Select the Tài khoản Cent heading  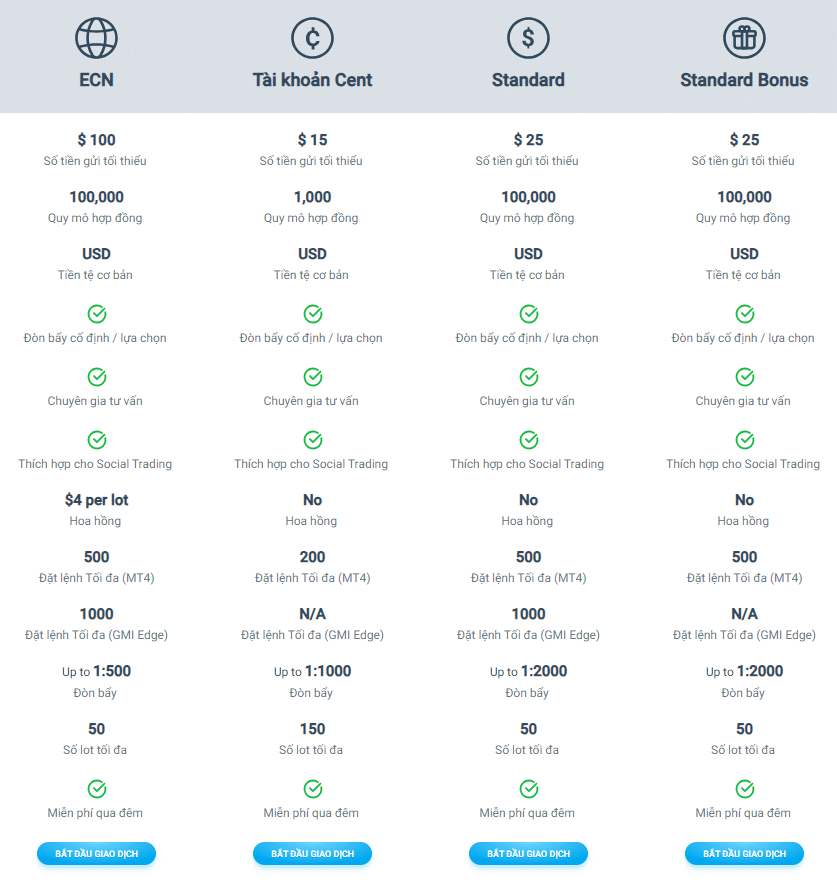(x=312, y=80)
